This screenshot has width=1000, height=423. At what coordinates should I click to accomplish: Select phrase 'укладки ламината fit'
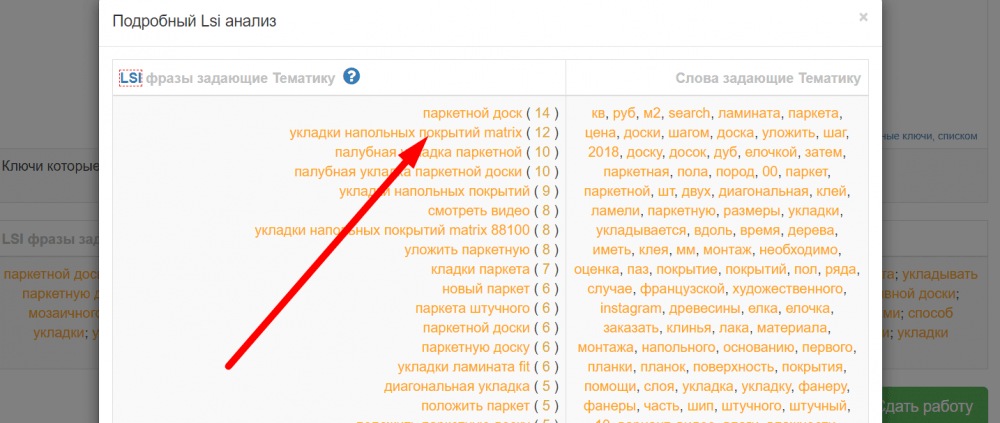[464, 367]
